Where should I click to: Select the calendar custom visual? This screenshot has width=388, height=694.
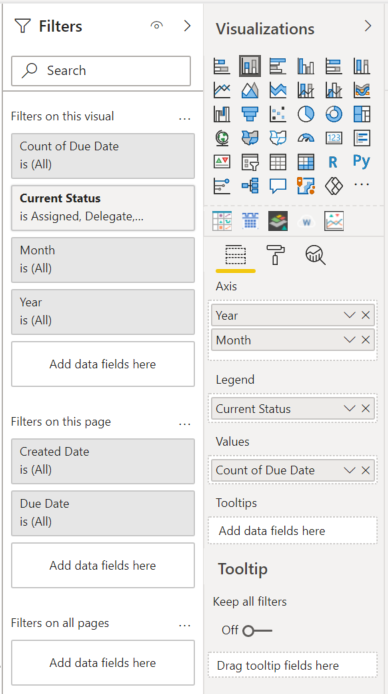click(250, 221)
